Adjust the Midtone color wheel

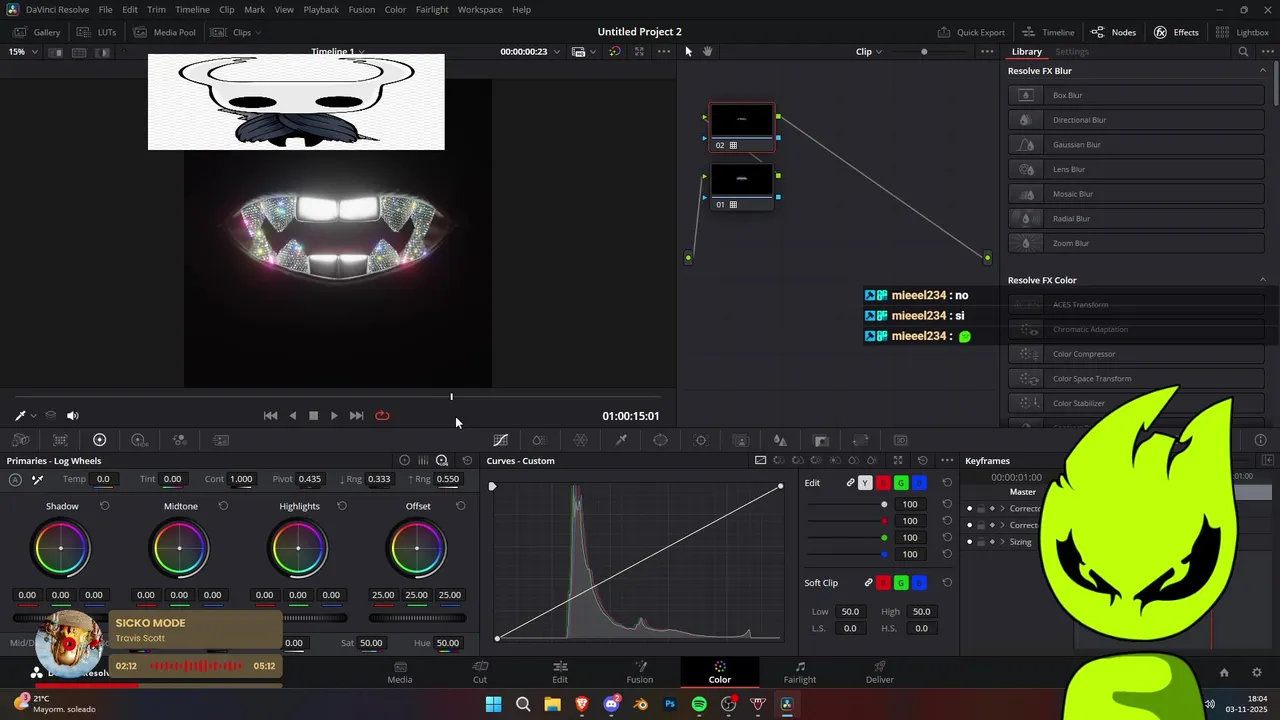point(180,548)
